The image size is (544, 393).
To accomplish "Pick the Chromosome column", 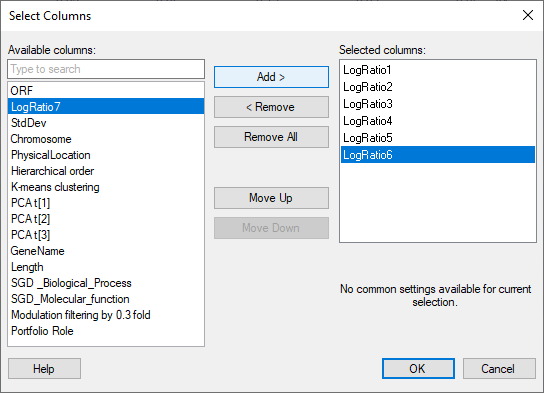I will pos(106,139).
